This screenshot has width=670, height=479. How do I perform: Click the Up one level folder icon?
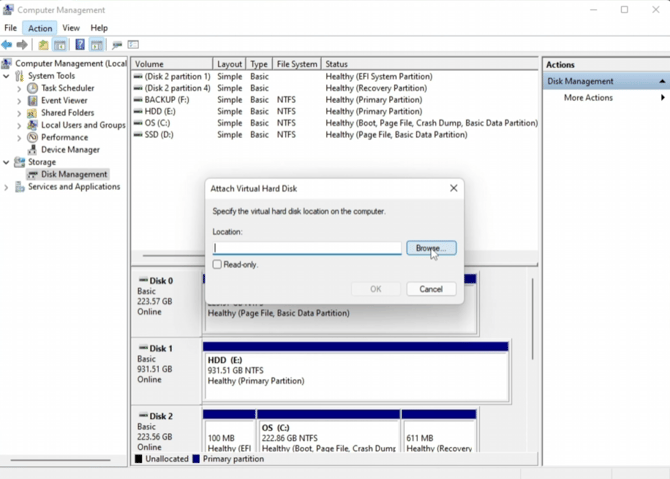pyautogui.click(x=43, y=45)
